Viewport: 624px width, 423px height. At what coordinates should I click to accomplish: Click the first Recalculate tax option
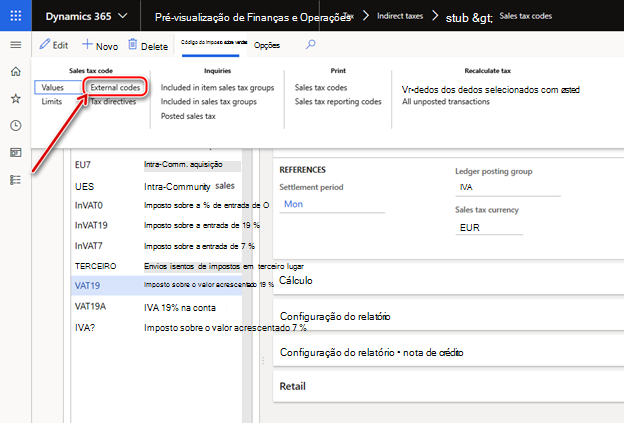pos(490,90)
